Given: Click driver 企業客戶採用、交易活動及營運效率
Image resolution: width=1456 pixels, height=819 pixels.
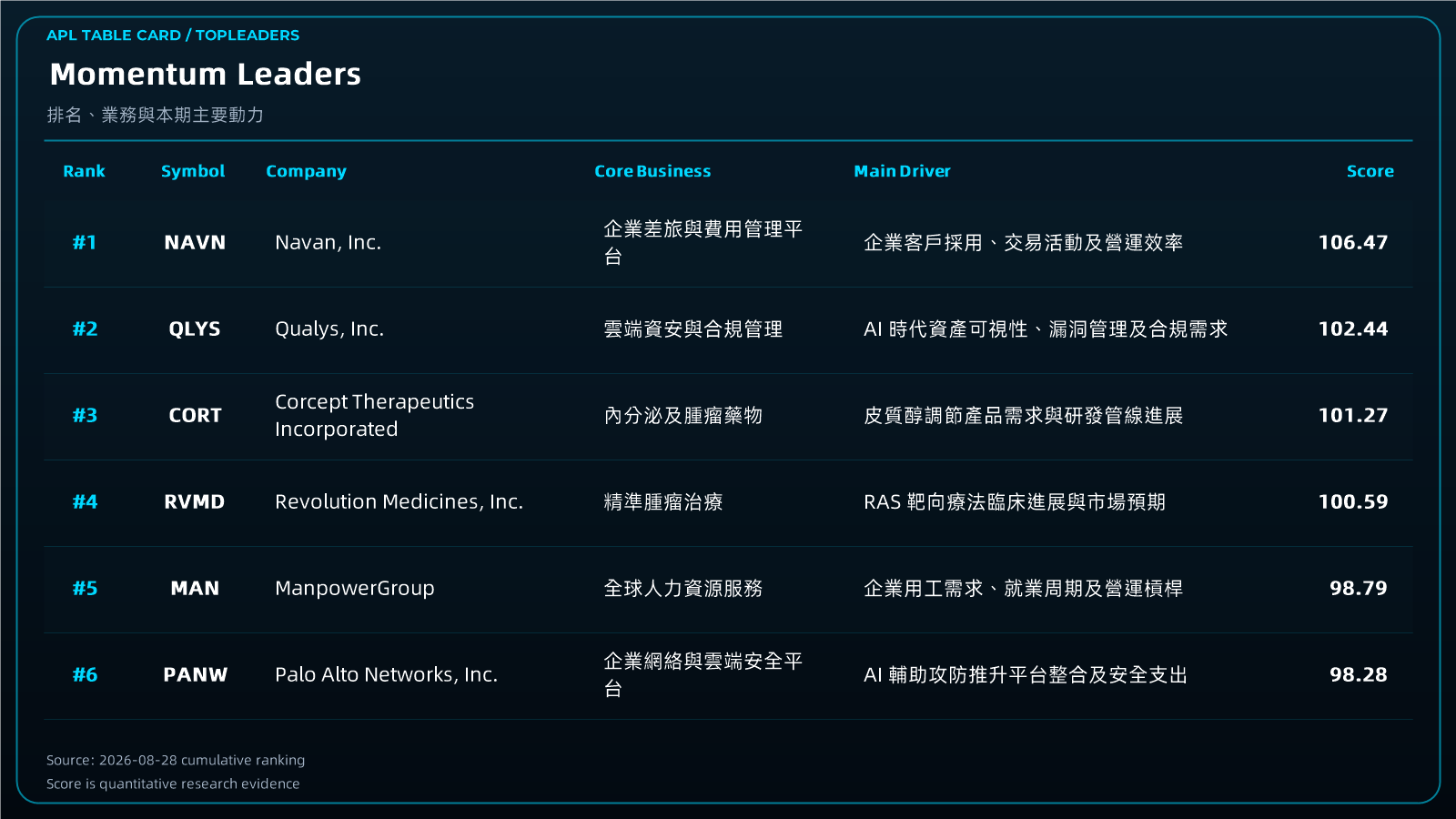Looking at the screenshot, I should pyautogui.click(x=1024, y=243).
